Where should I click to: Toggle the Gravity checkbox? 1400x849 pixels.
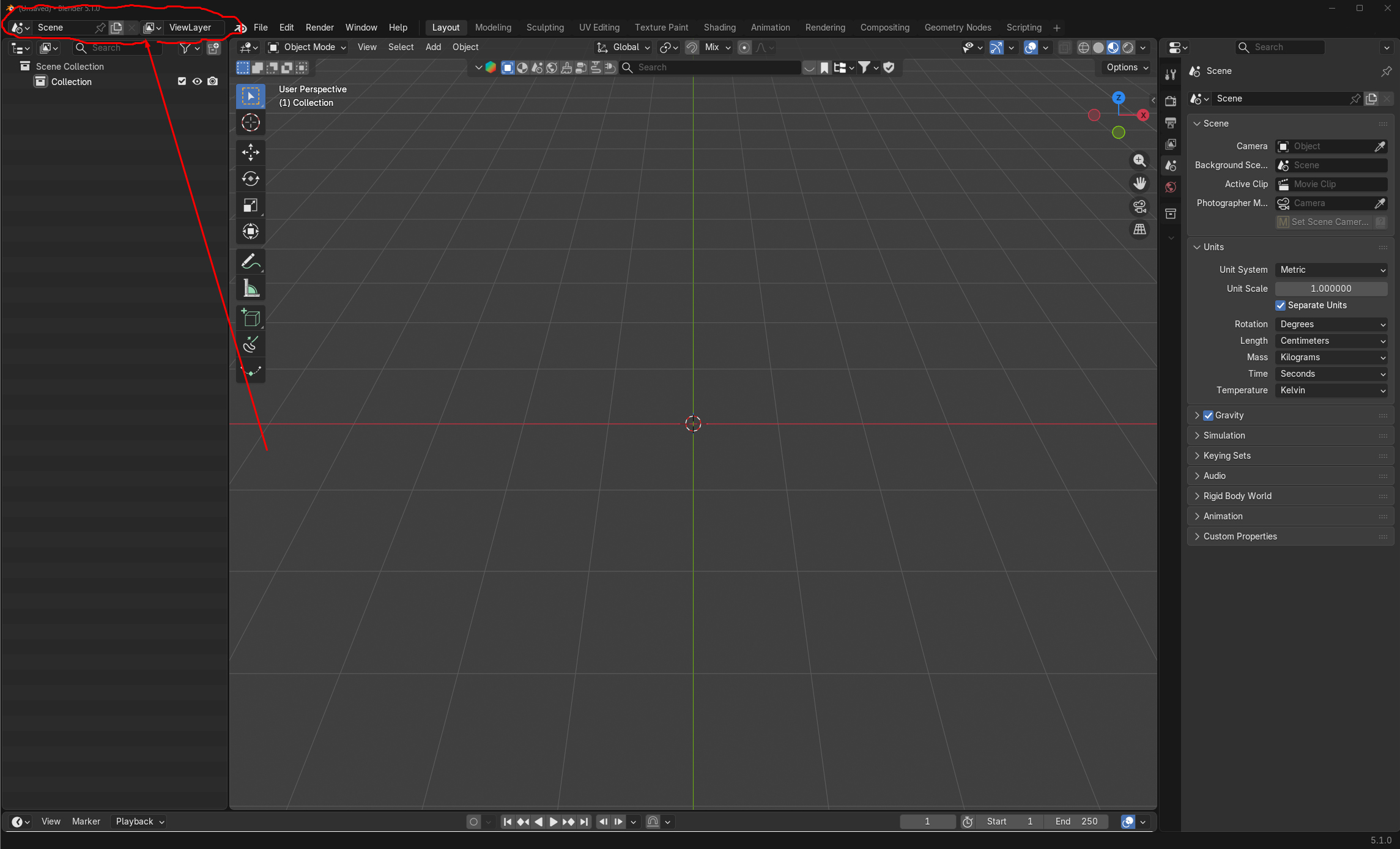pos(1208,415)
